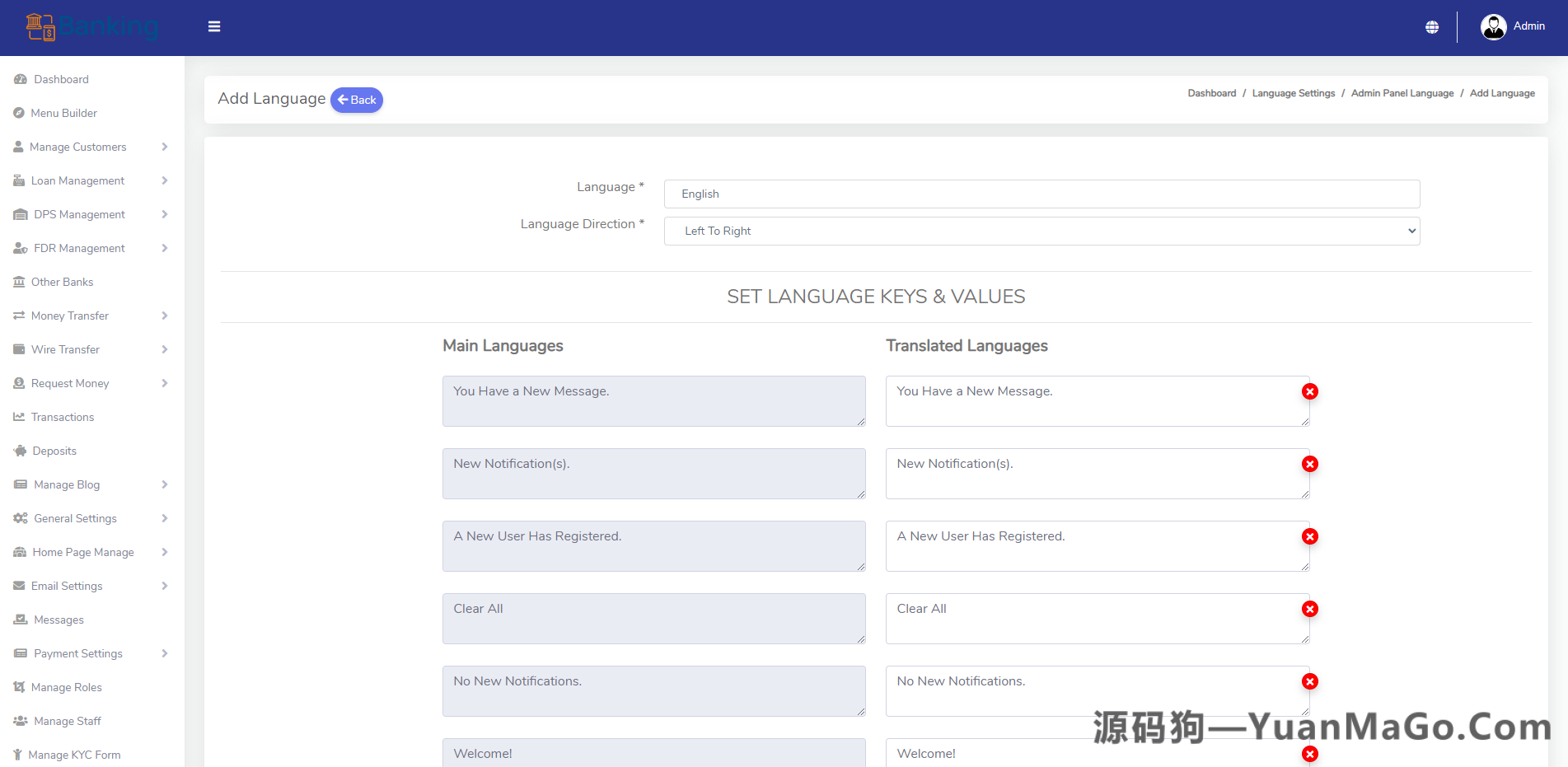Open Menu Builder in the sidebar

pyautogui.click(x=63, y=113)
